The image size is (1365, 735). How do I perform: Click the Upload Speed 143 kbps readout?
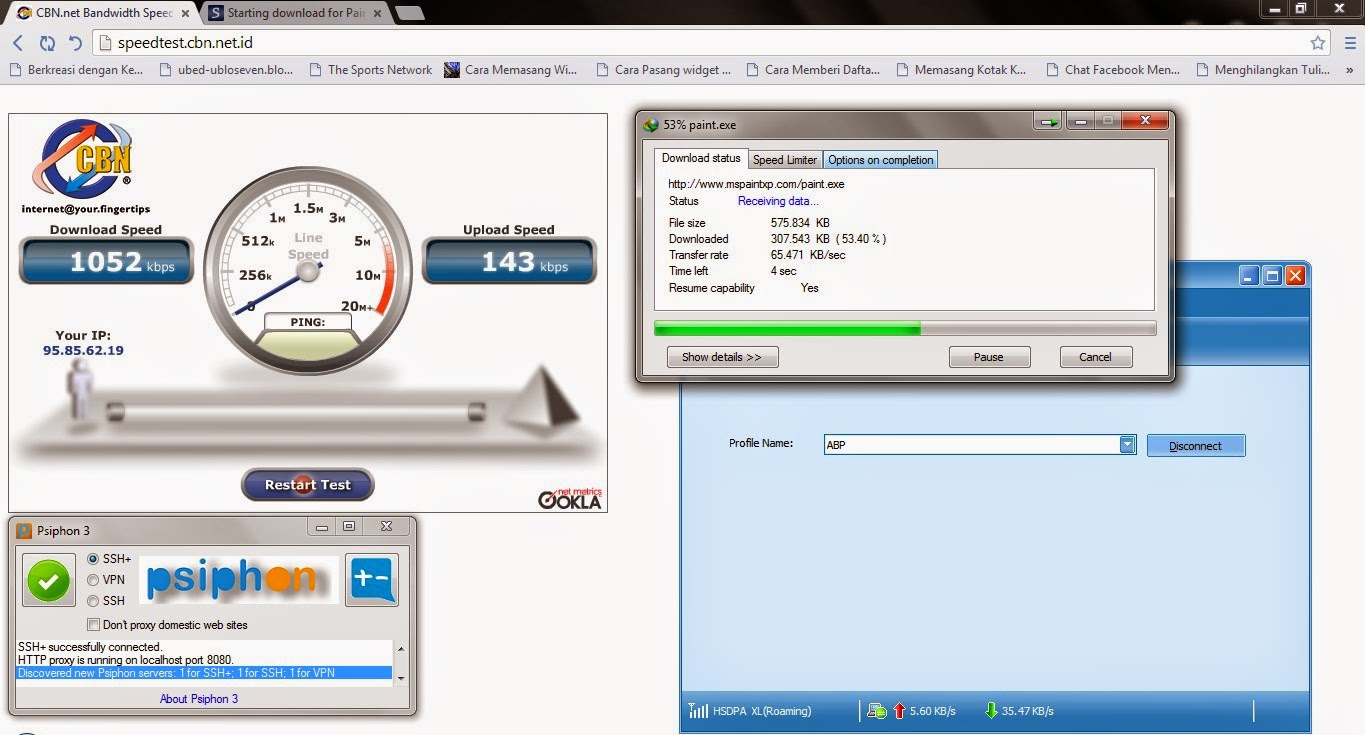[510, 261]
